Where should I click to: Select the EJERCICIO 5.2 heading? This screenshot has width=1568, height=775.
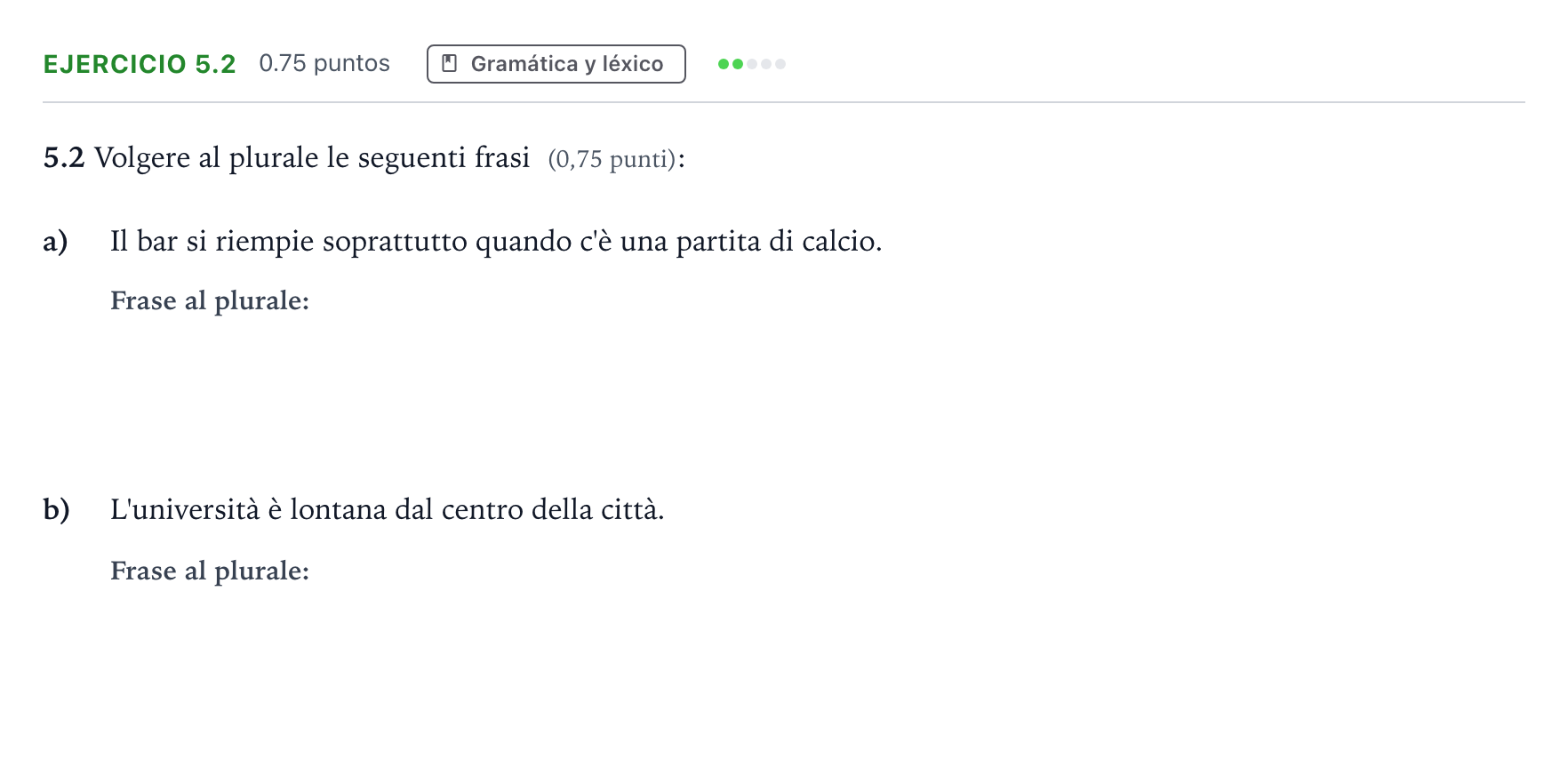[x=140, y=64]
